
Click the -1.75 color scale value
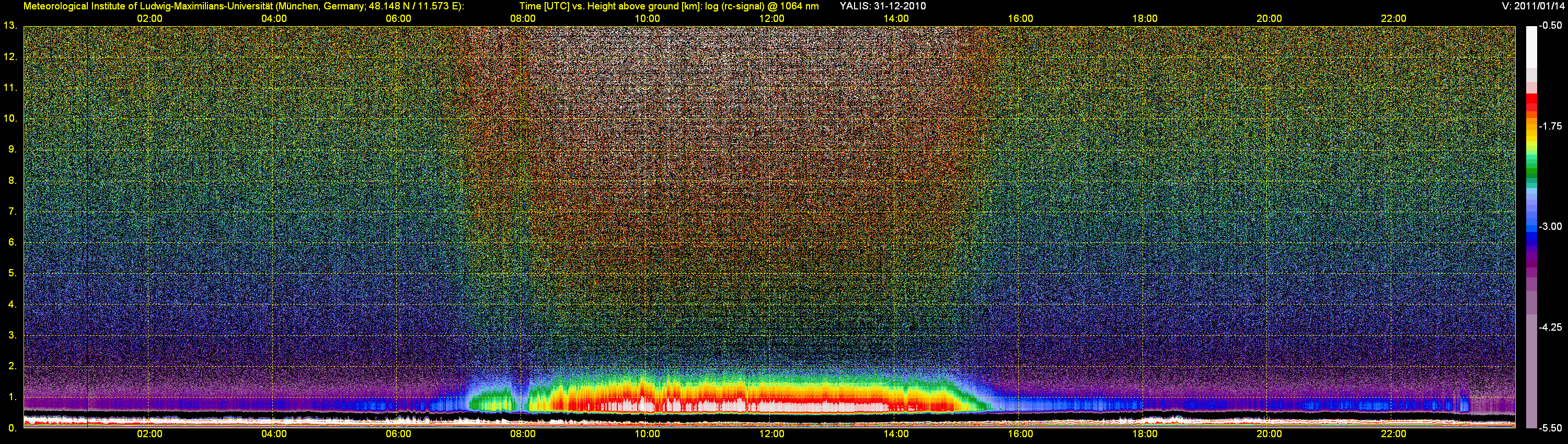tap(1550, 126)
